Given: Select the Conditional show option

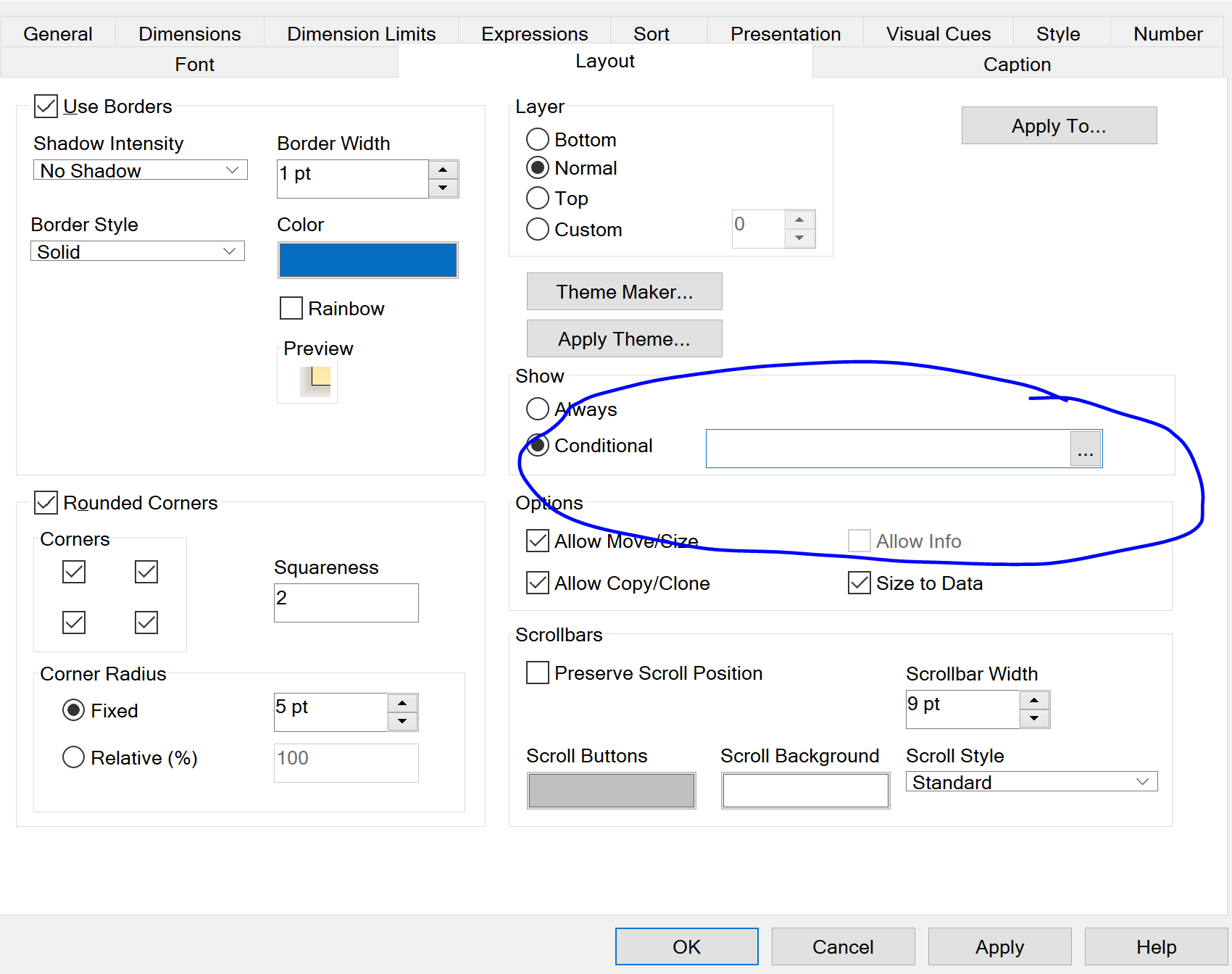Looking at the screenshot, I should [x=538, y=445].
